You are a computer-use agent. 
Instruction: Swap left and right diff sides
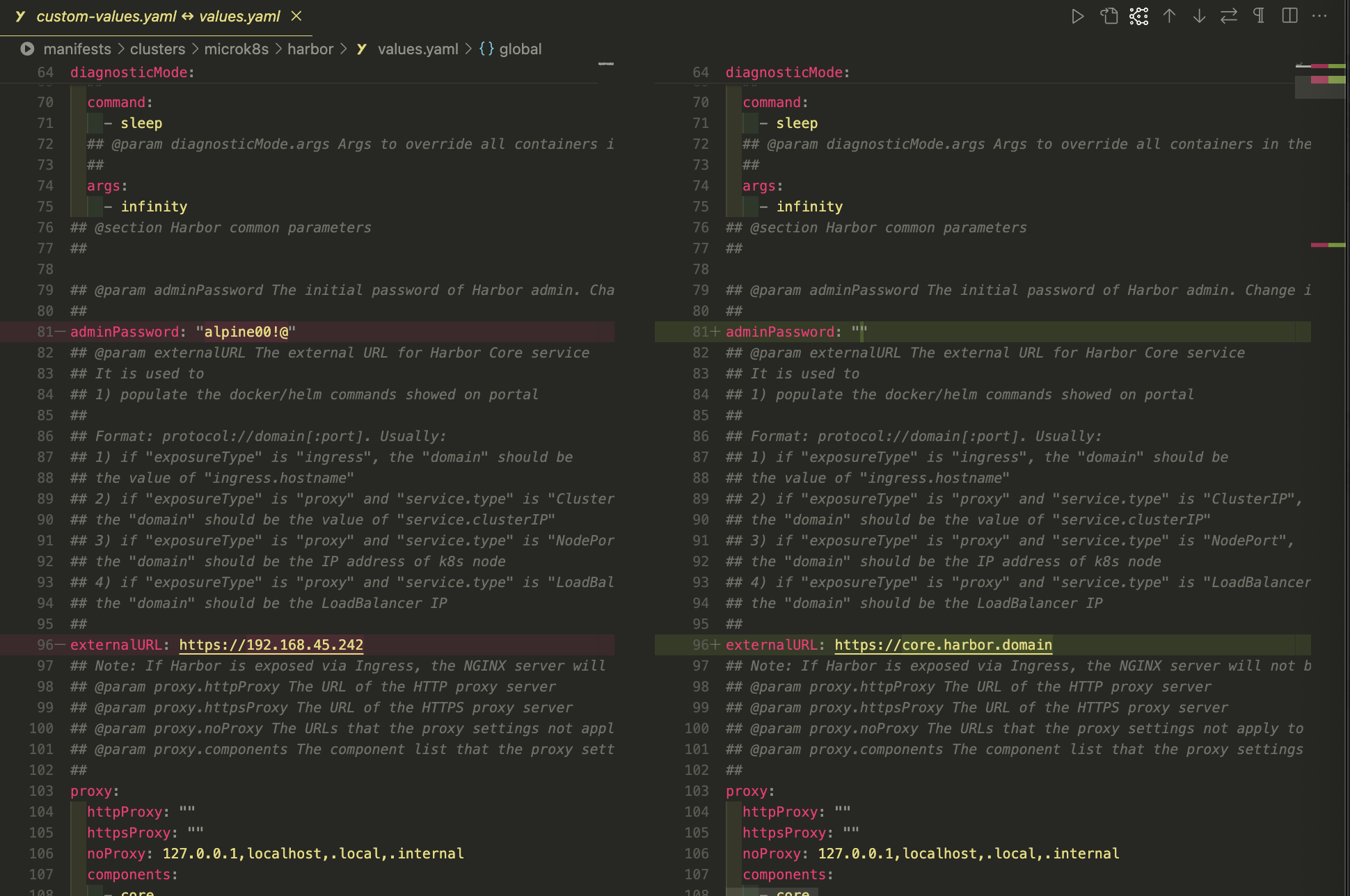tap(1229, 16)
